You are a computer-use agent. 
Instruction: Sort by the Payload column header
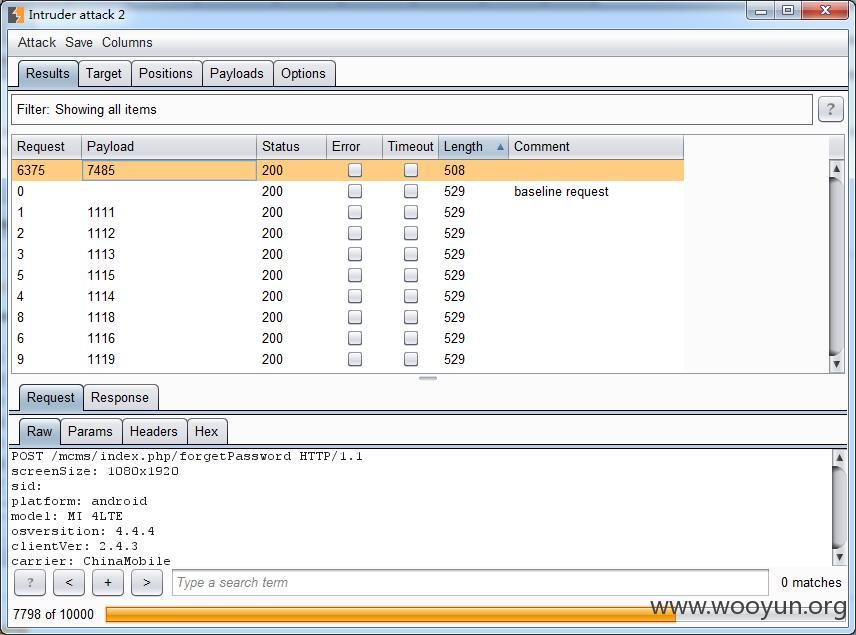click(169, 147)
